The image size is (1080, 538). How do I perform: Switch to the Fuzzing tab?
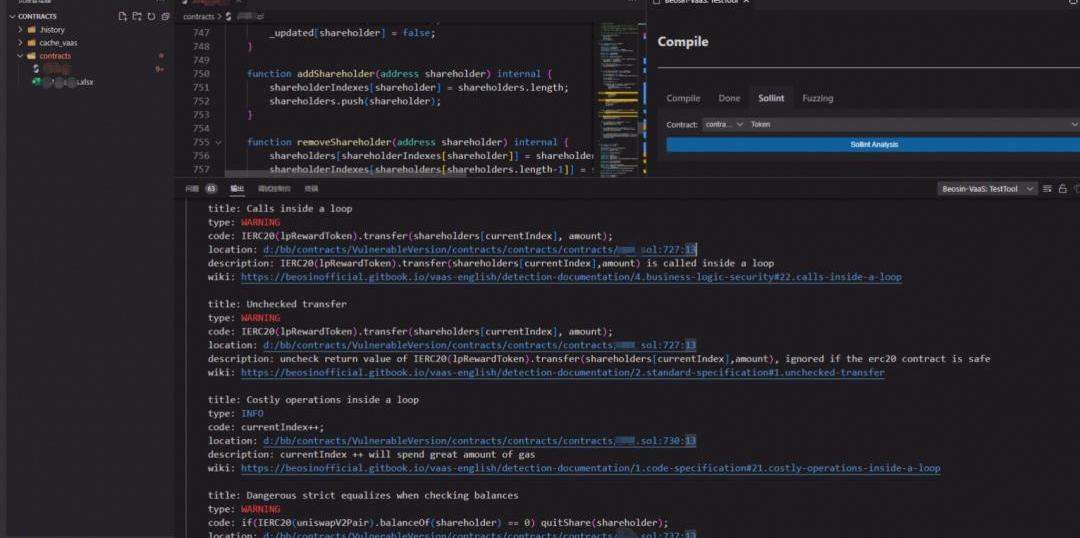817,98
